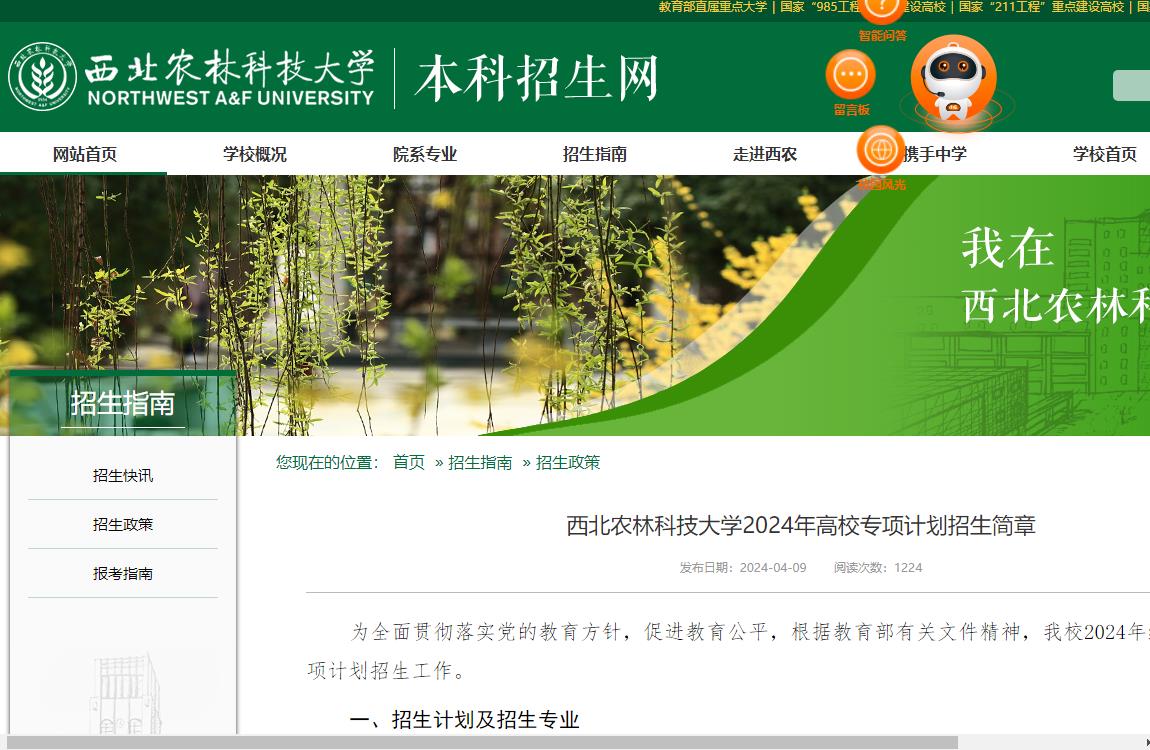Click the 您现在的位置 breadcrumb label
The image size is (1150, 750).
coord(327,463)
